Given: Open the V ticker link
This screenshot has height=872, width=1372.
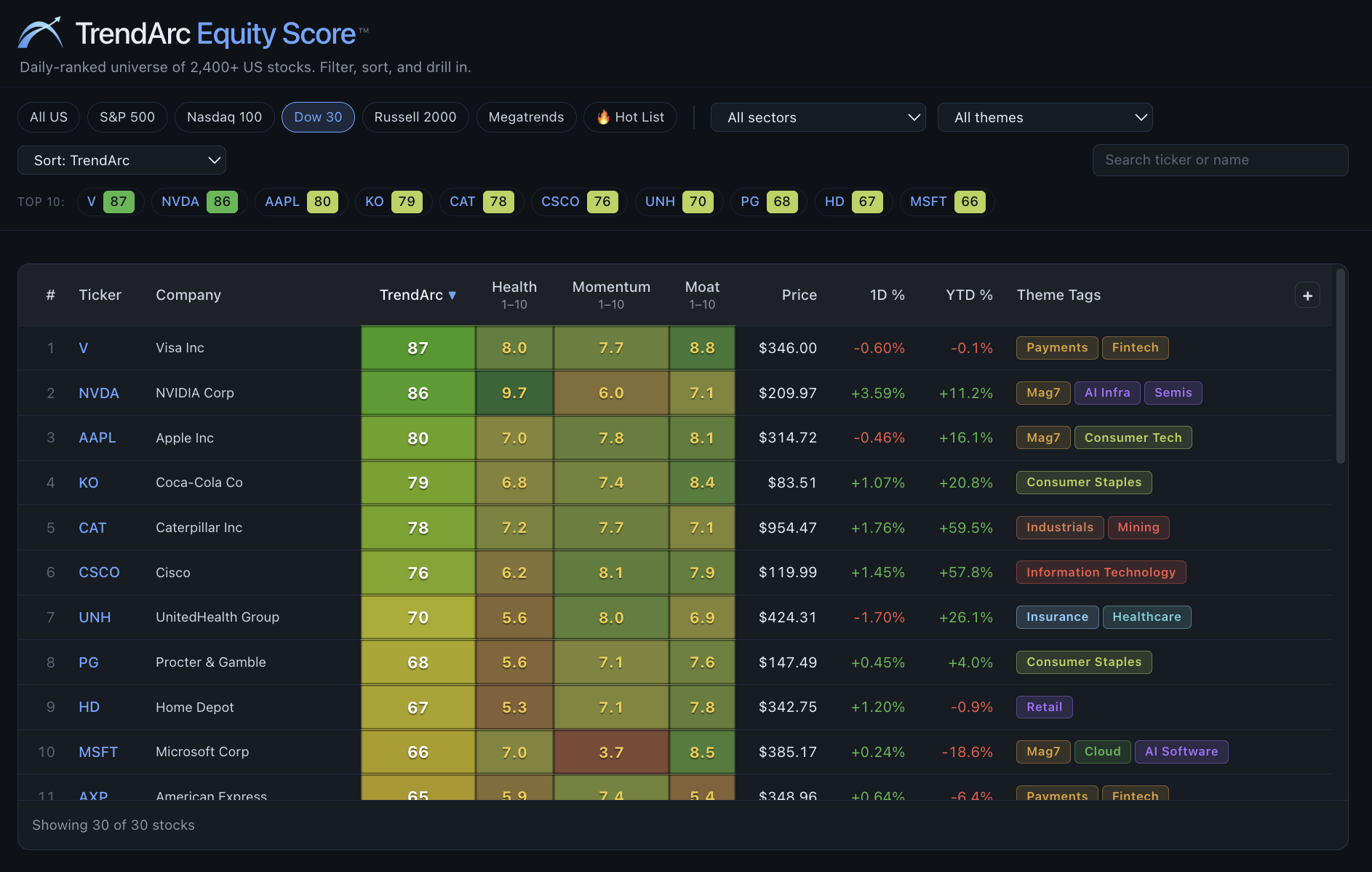Looking at the screenshot, I should (84, 348).
